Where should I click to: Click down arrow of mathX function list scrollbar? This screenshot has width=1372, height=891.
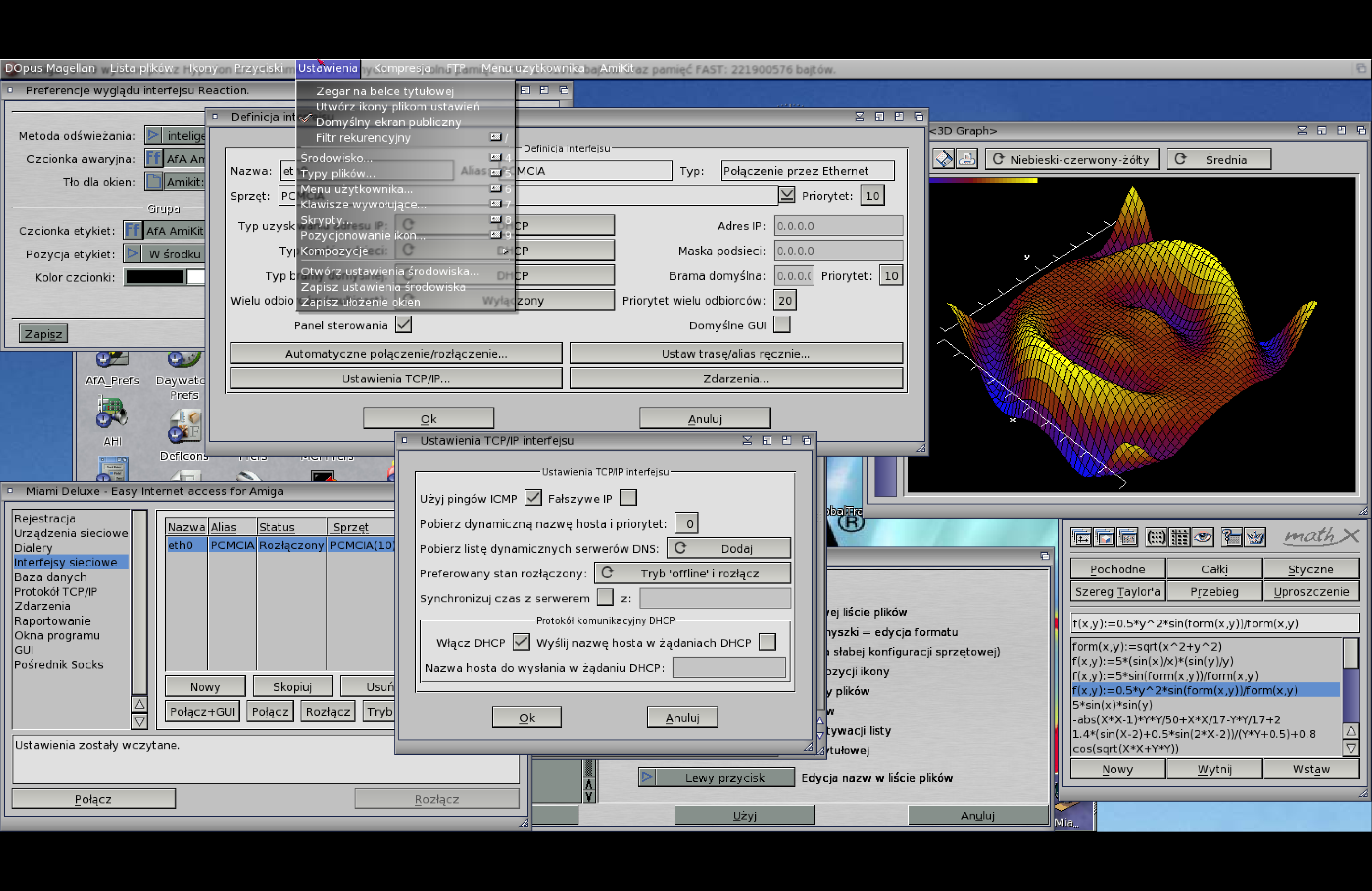pos(1351,748)
